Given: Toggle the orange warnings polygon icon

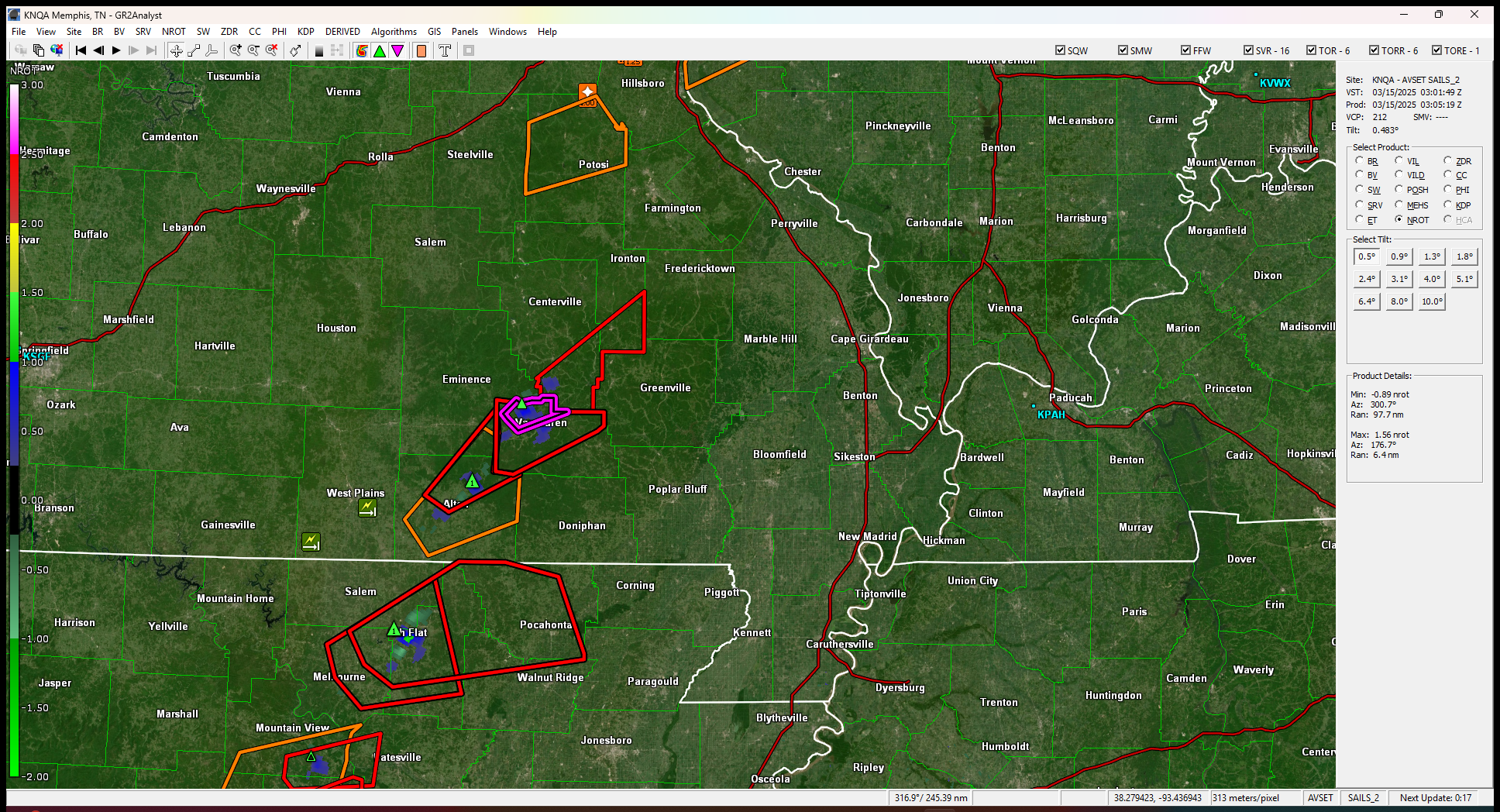Looking at the screenshot, I should 421,50.
